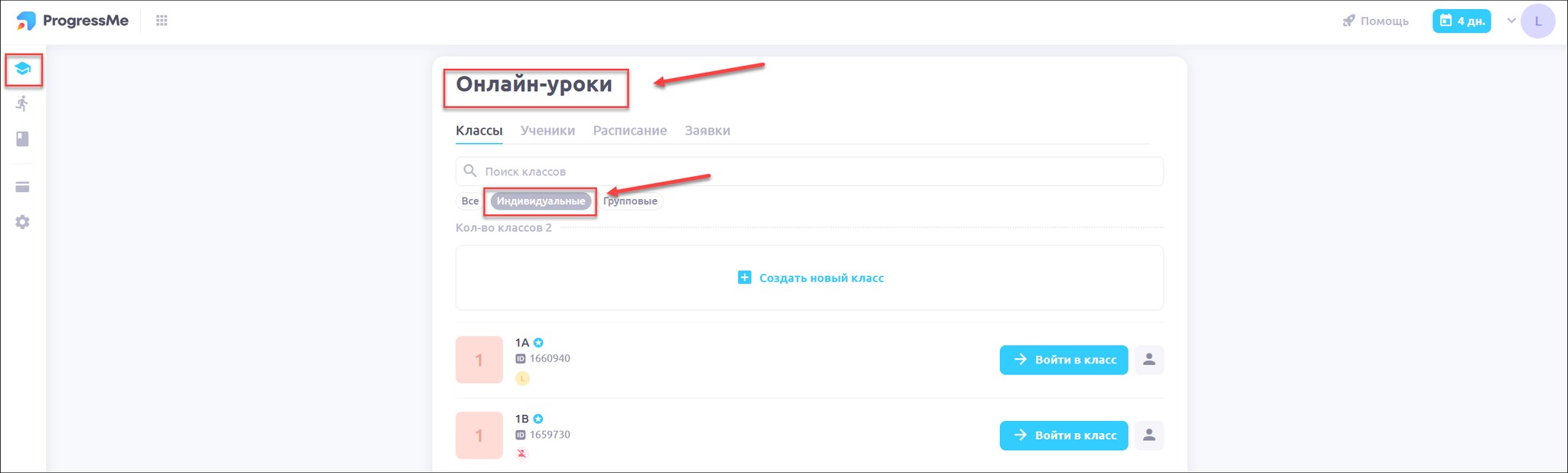Click the yellow student avatar under 1A

pyautogui.click(x=523, y=378)
